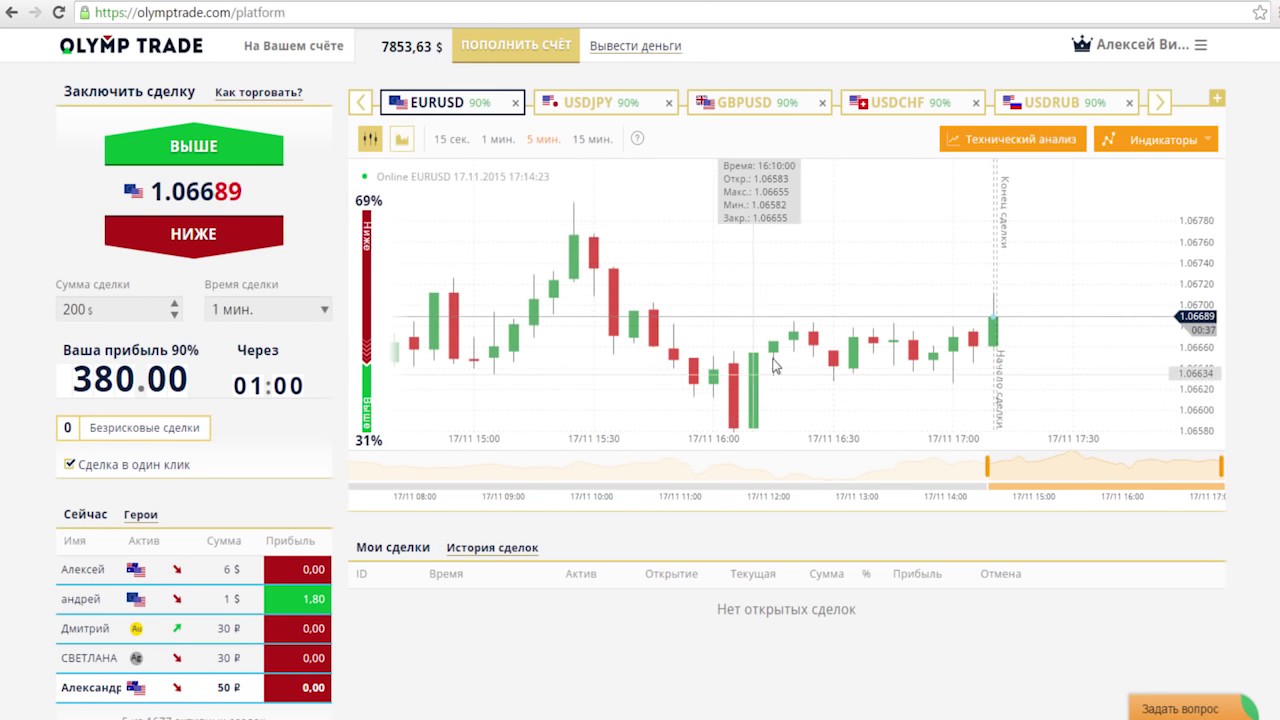
Task: Click the site lock icon in address bar
Action: [x=84, y=13]
